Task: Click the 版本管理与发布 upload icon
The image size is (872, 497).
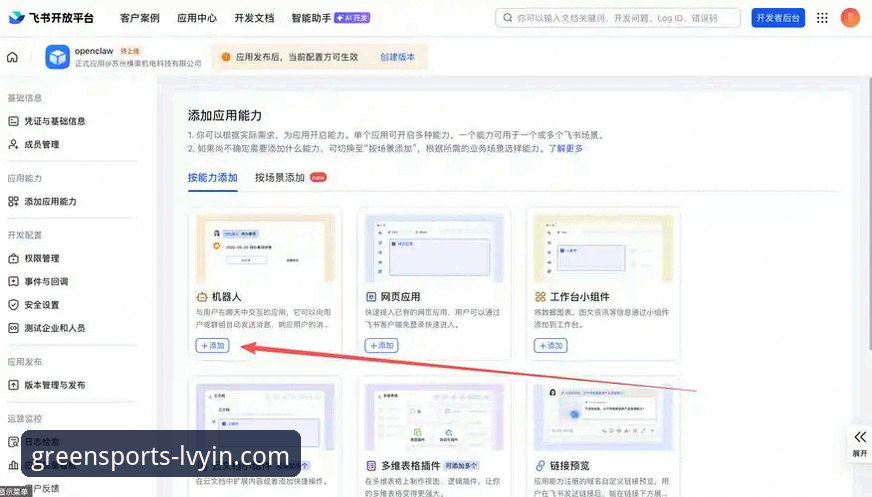Action: click(13, 385)
